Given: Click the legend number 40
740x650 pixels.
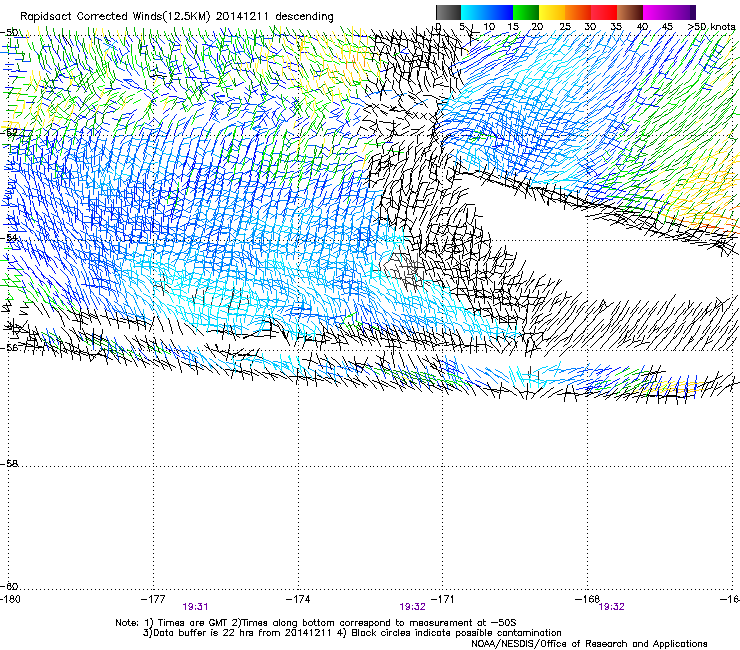Looking at the screenshot, I should click(642, 26).
